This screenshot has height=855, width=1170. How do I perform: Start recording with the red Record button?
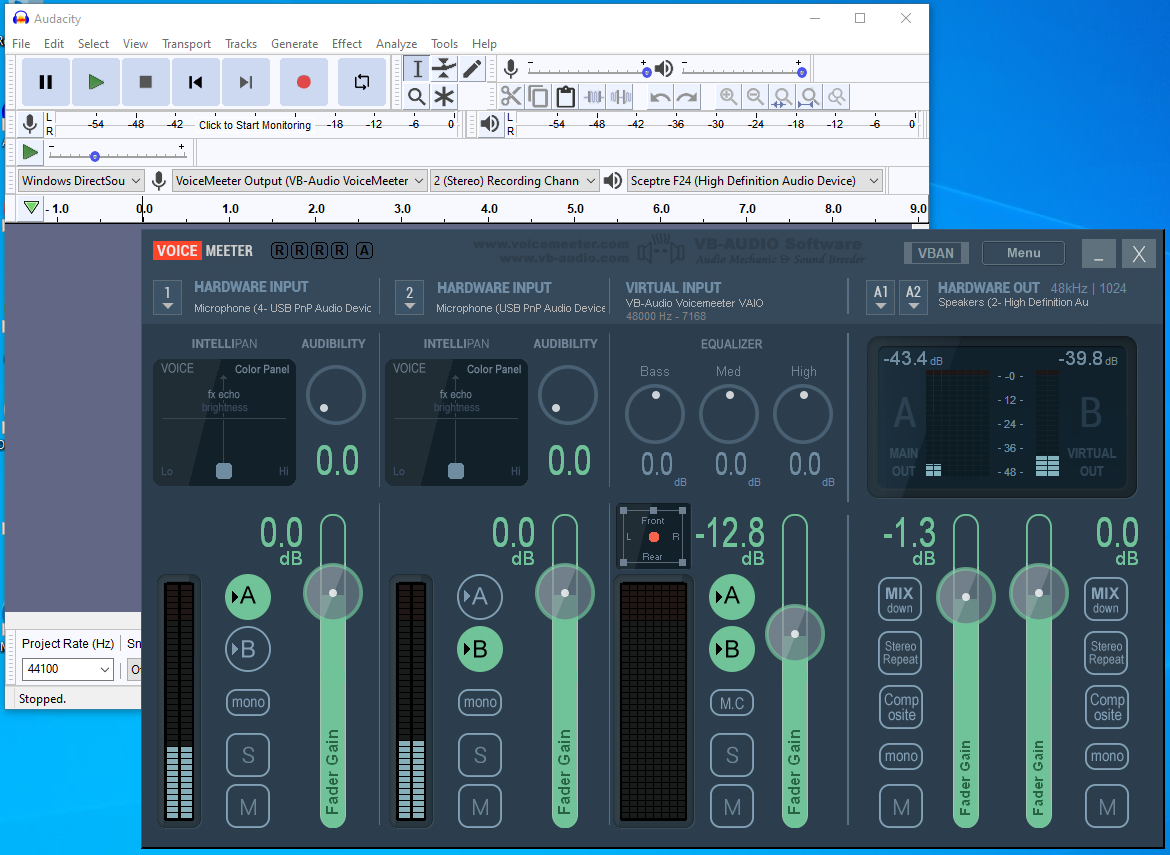point(304,82)
